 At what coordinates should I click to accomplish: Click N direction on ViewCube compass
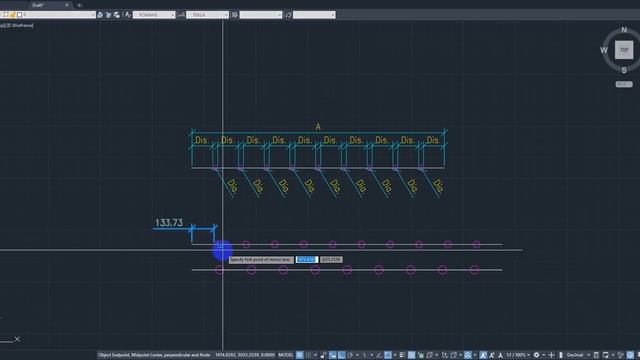624,30
